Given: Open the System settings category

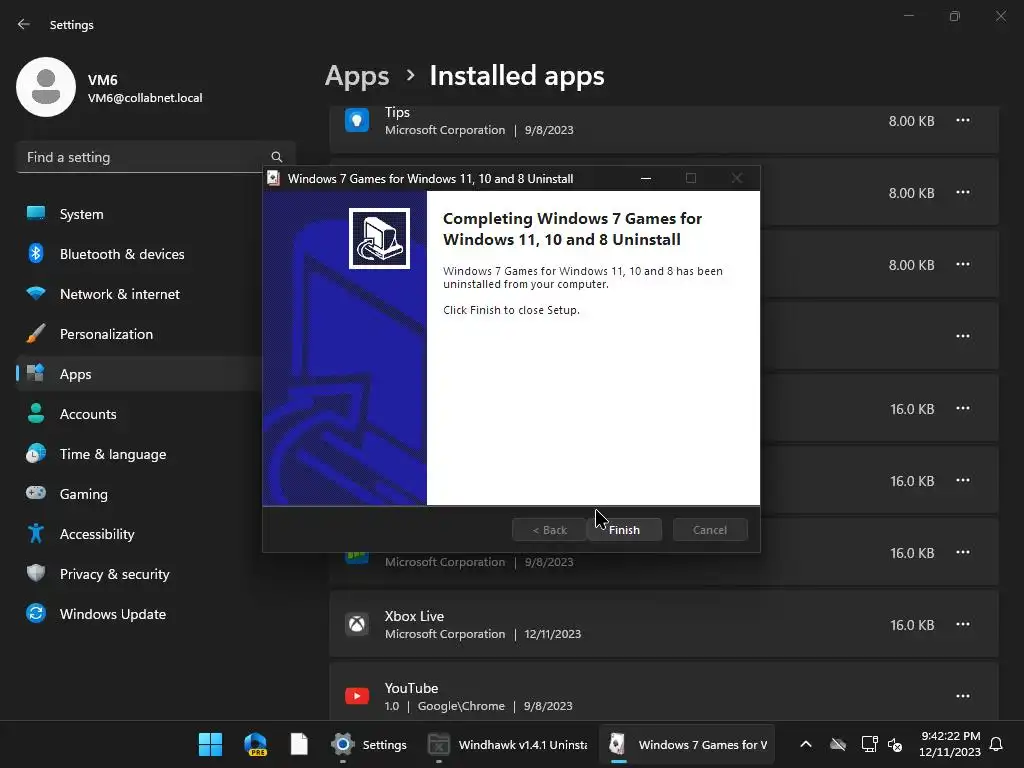Looking at the screenshot, I should (x=138, y=214).
